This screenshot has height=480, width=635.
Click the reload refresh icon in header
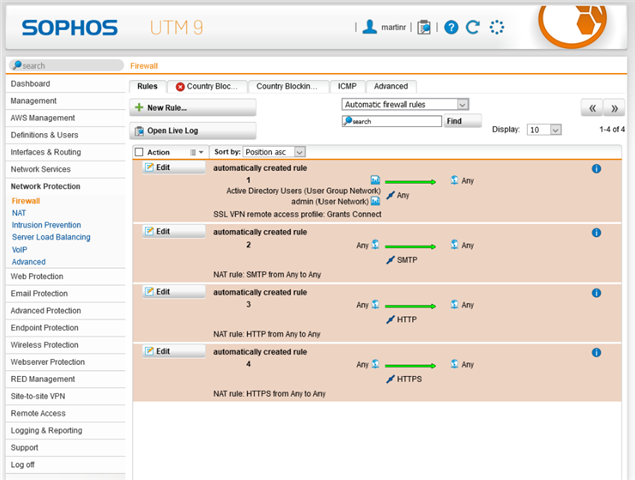[x=473, y=27]
